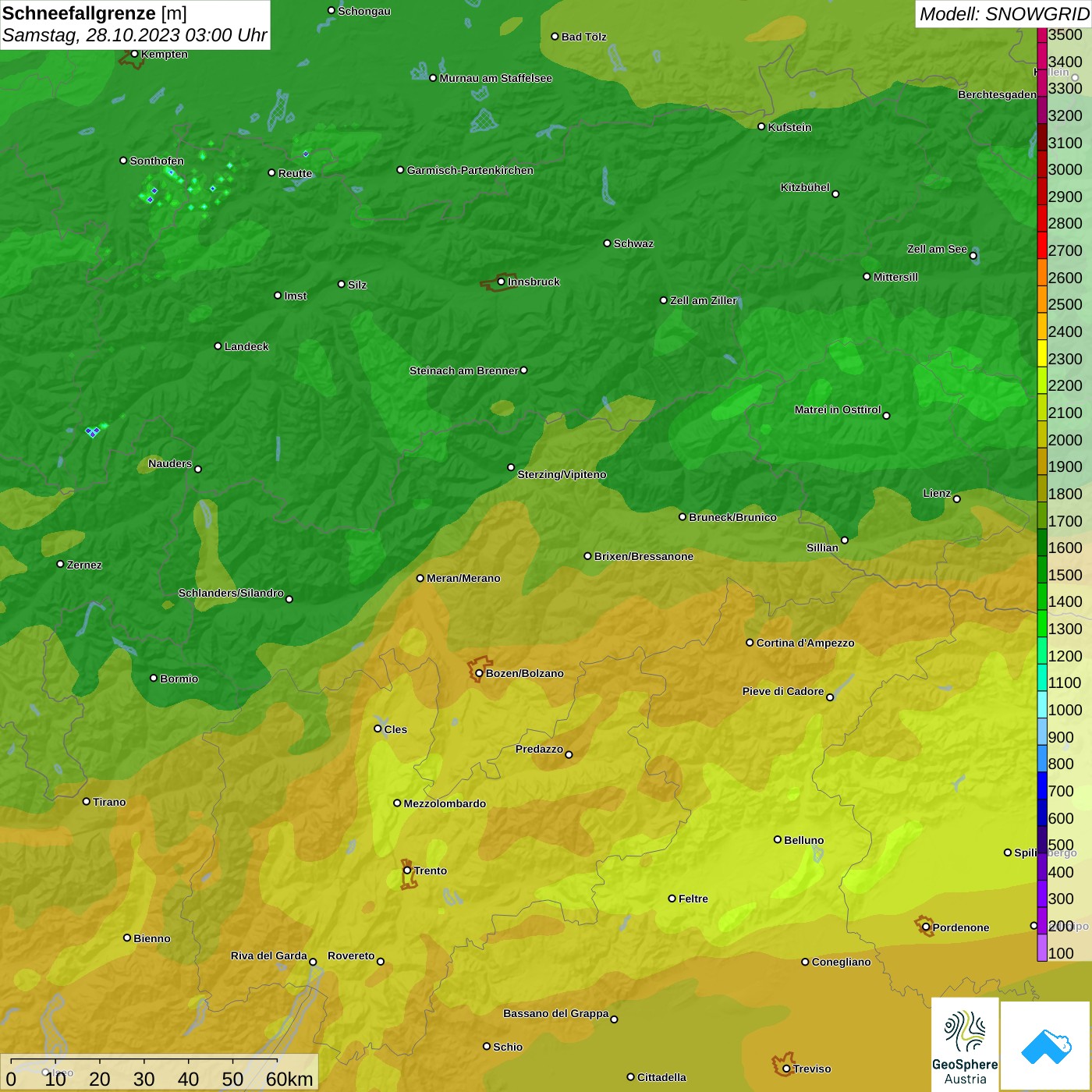
Task: Click the 'Tirano' label
Action: point(109,802)
